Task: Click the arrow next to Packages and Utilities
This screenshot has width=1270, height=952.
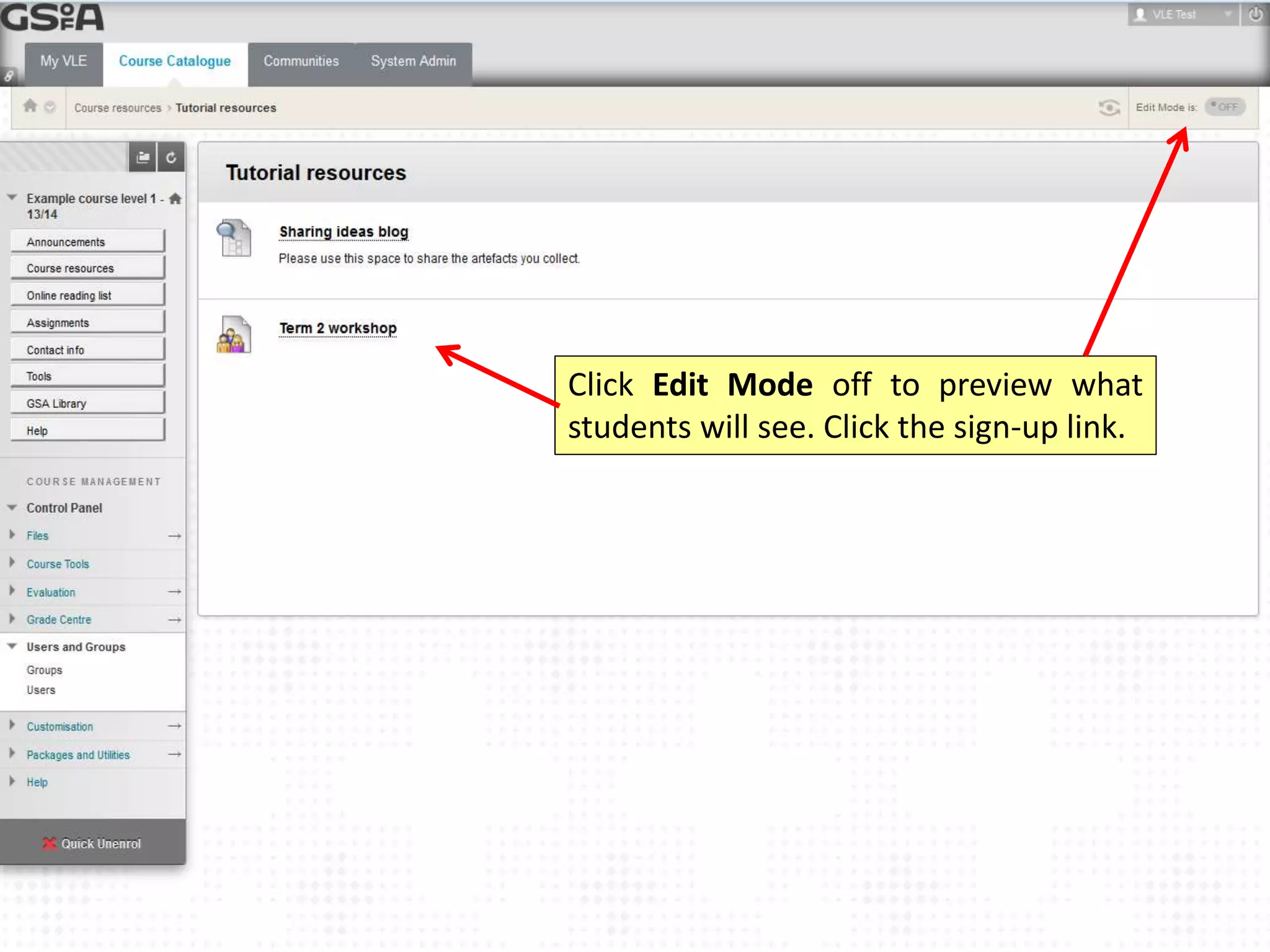Action: click(x=174, y=754)
